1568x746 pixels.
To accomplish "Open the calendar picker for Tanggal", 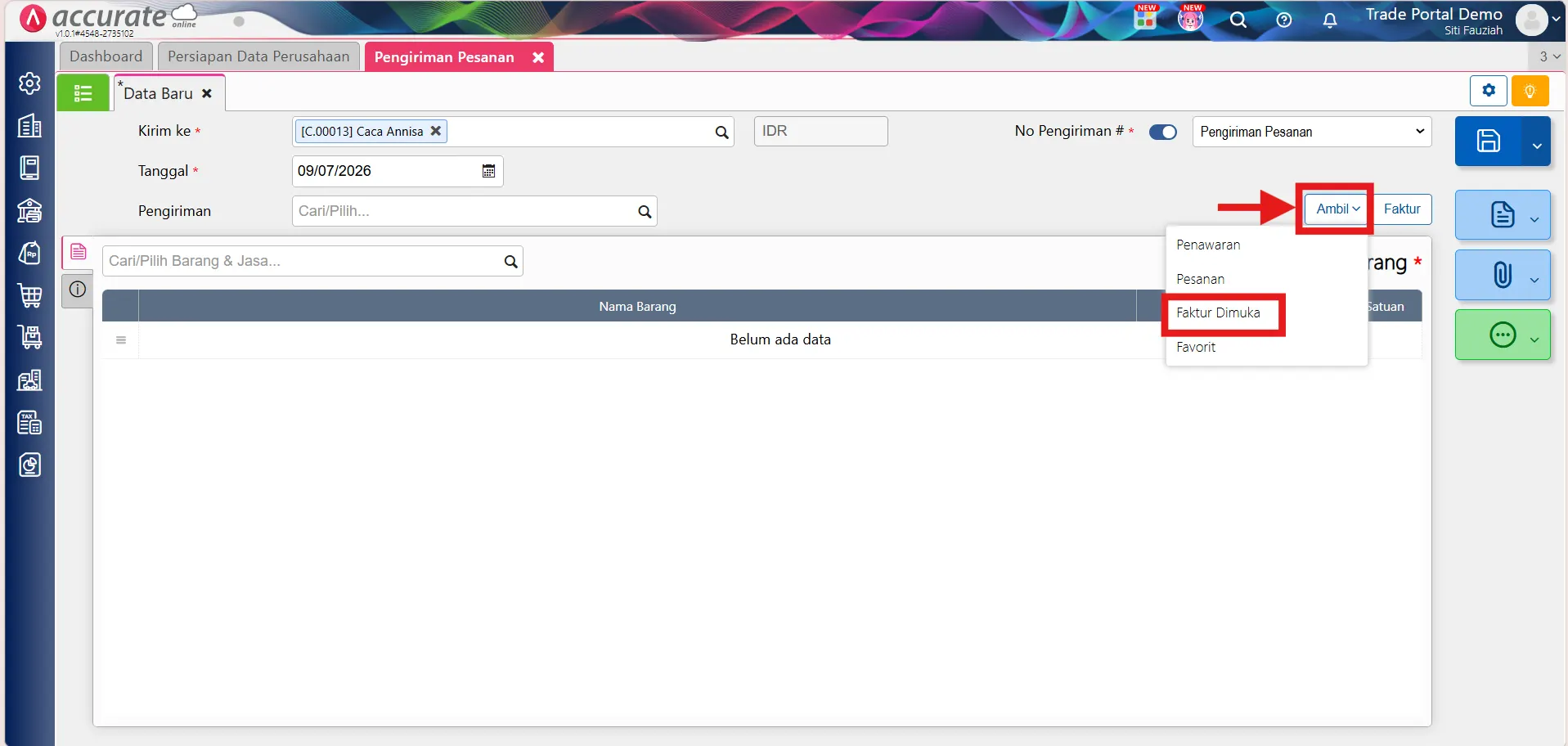I will pyautogui.click(x=488, y=171).
